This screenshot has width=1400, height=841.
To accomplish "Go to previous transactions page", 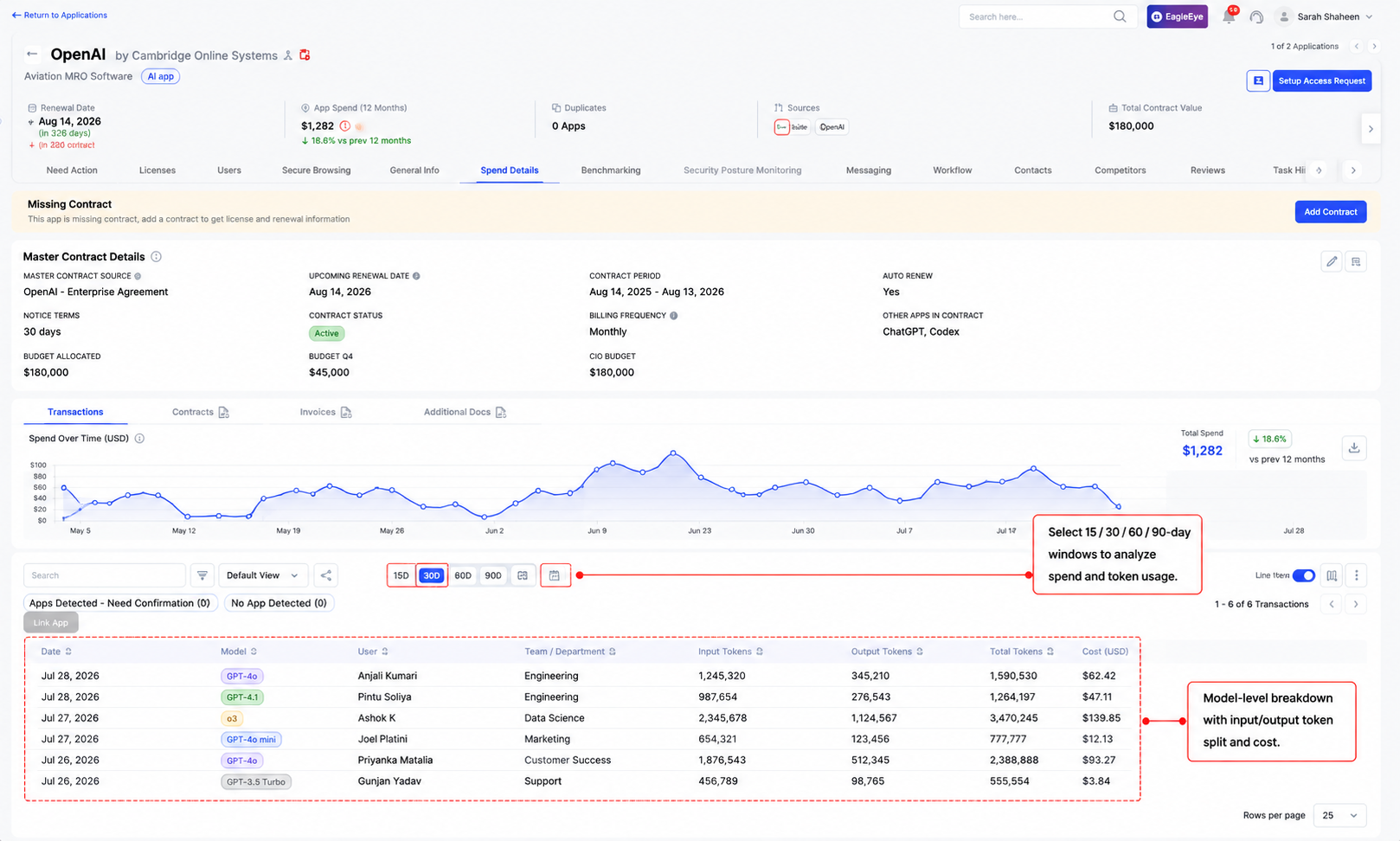I will (x=1332, y=604).
